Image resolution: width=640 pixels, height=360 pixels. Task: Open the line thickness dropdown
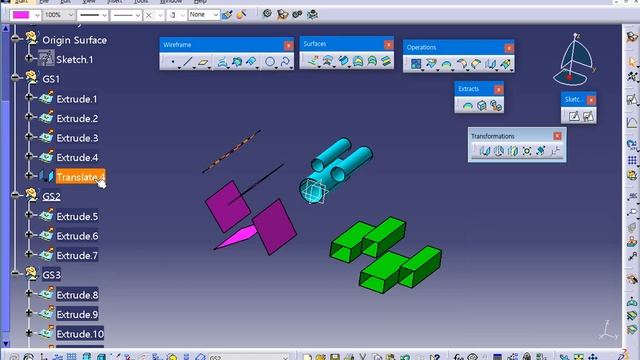pyautogui.click(x=104, y=15)
